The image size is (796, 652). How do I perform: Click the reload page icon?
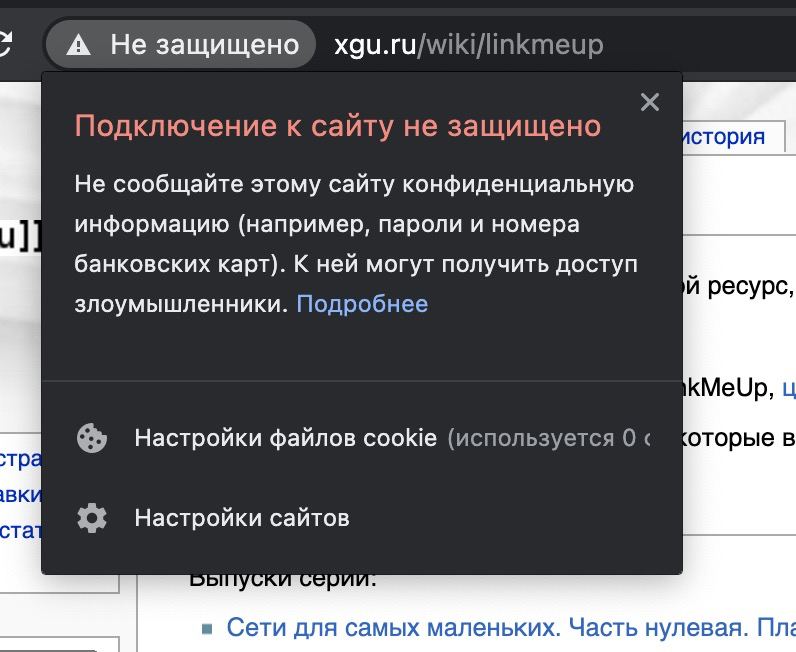point(4,44)
